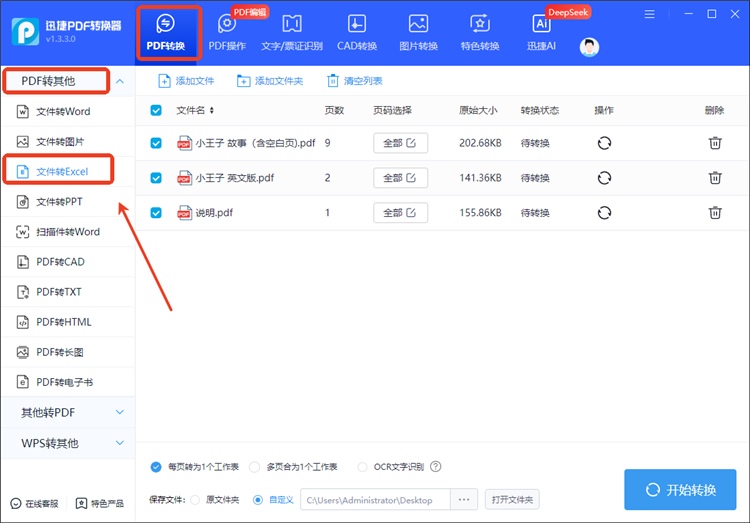Choose 自定义 save location
This screenshot has height=523, width=750.
pyautogui.click(x=258, y=500)
